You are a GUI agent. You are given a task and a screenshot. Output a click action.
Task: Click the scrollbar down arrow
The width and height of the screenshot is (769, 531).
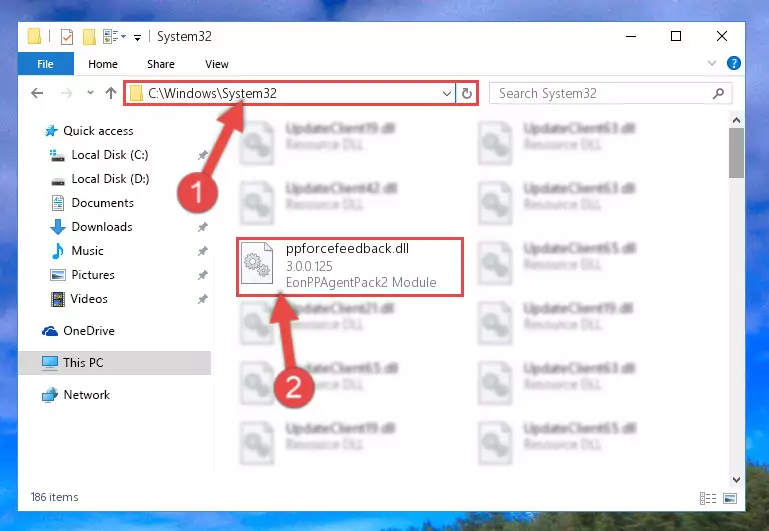click(736, 480)
